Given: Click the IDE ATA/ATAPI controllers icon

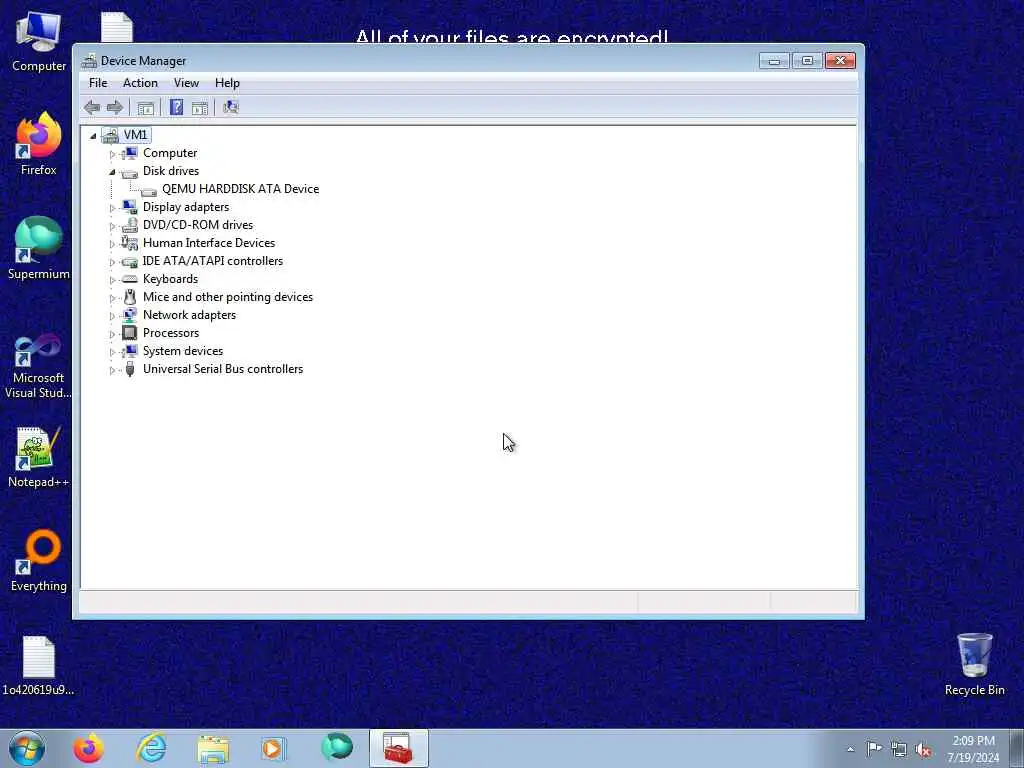Looking at the screenshot, I should pos(130,261).
